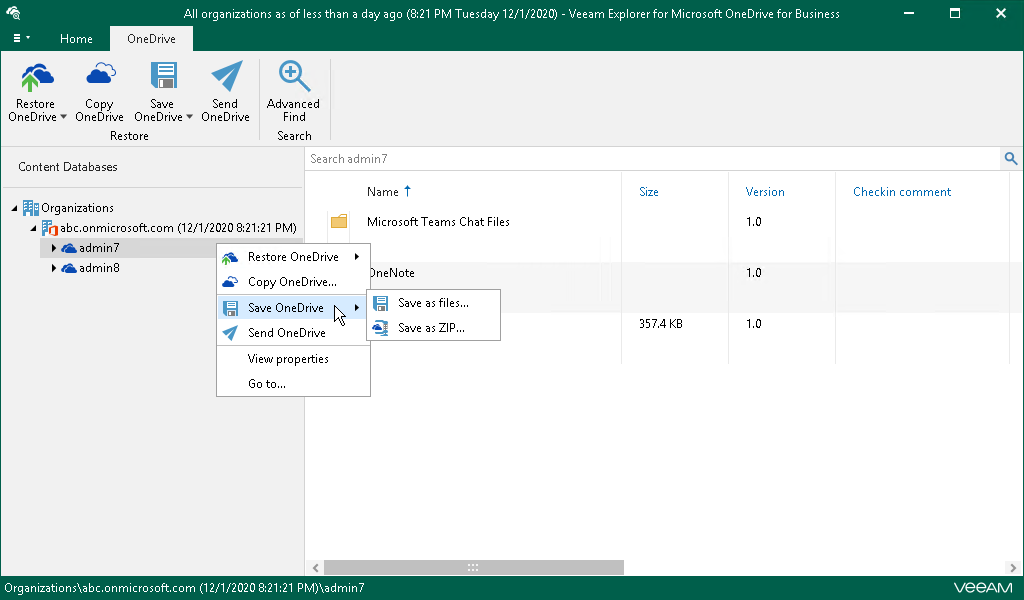Focus the Search admin7 input field

653,159
